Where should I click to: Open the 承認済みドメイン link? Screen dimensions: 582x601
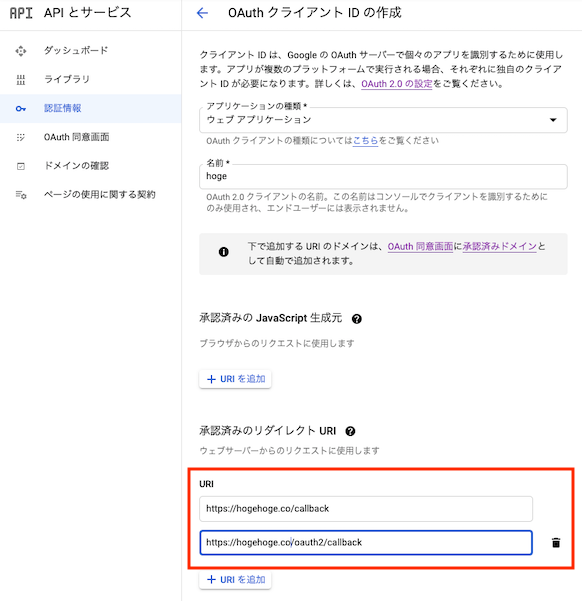(500, 246)
